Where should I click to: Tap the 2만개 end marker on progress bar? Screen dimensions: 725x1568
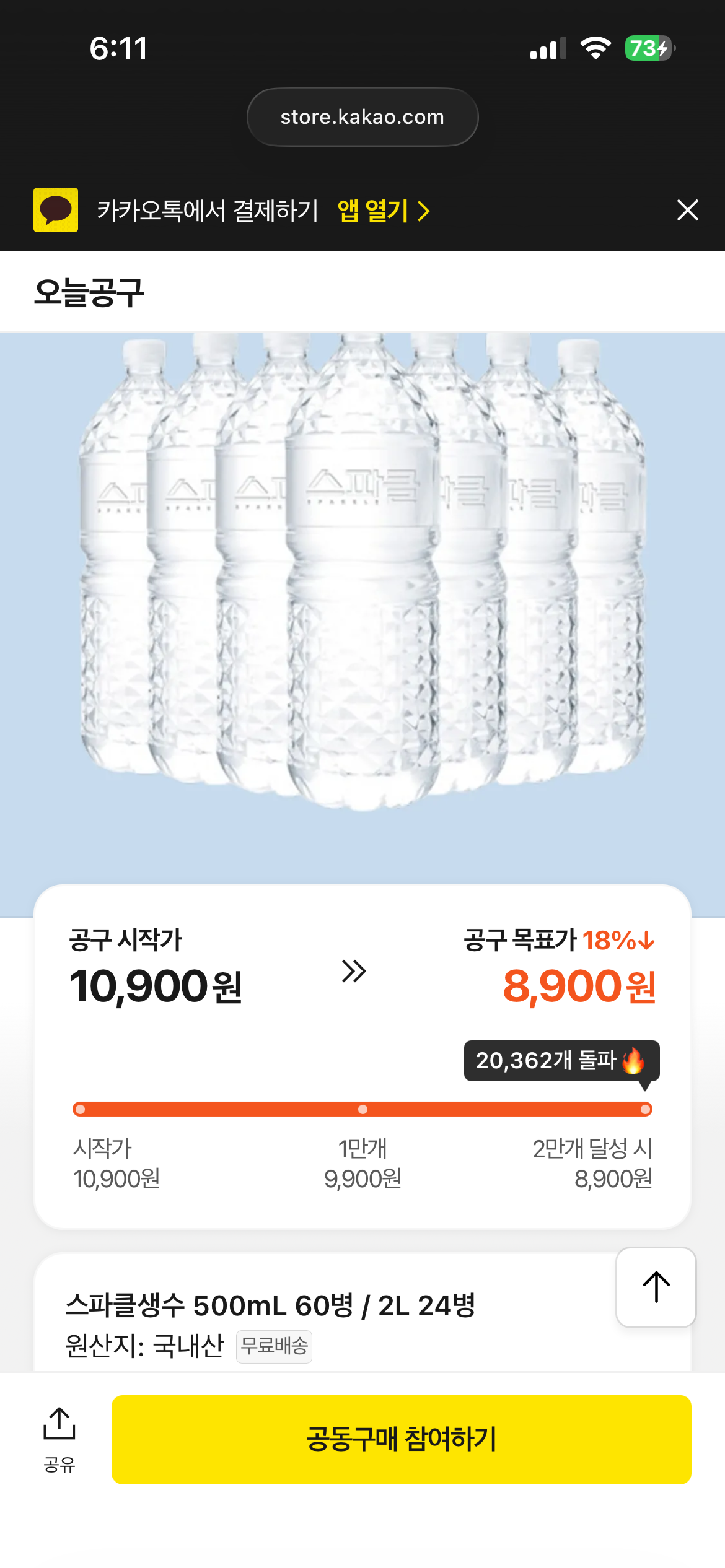646,1109
